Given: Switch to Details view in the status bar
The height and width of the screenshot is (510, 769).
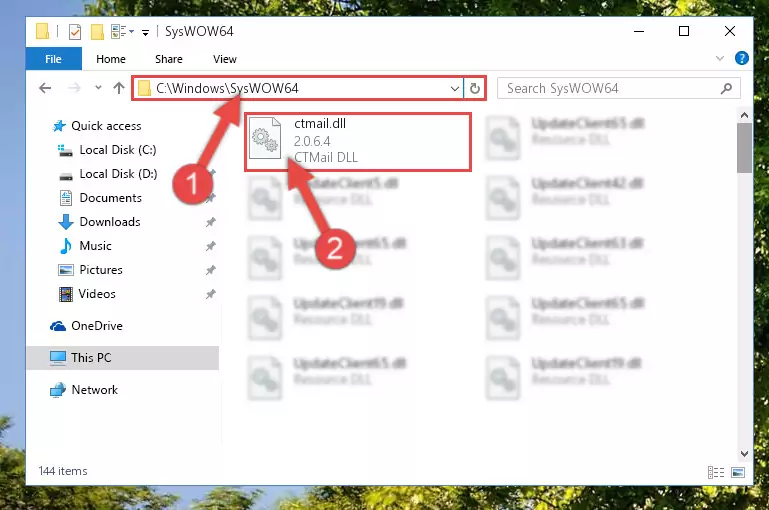Looking at the screenshot, I should (716, 472).
